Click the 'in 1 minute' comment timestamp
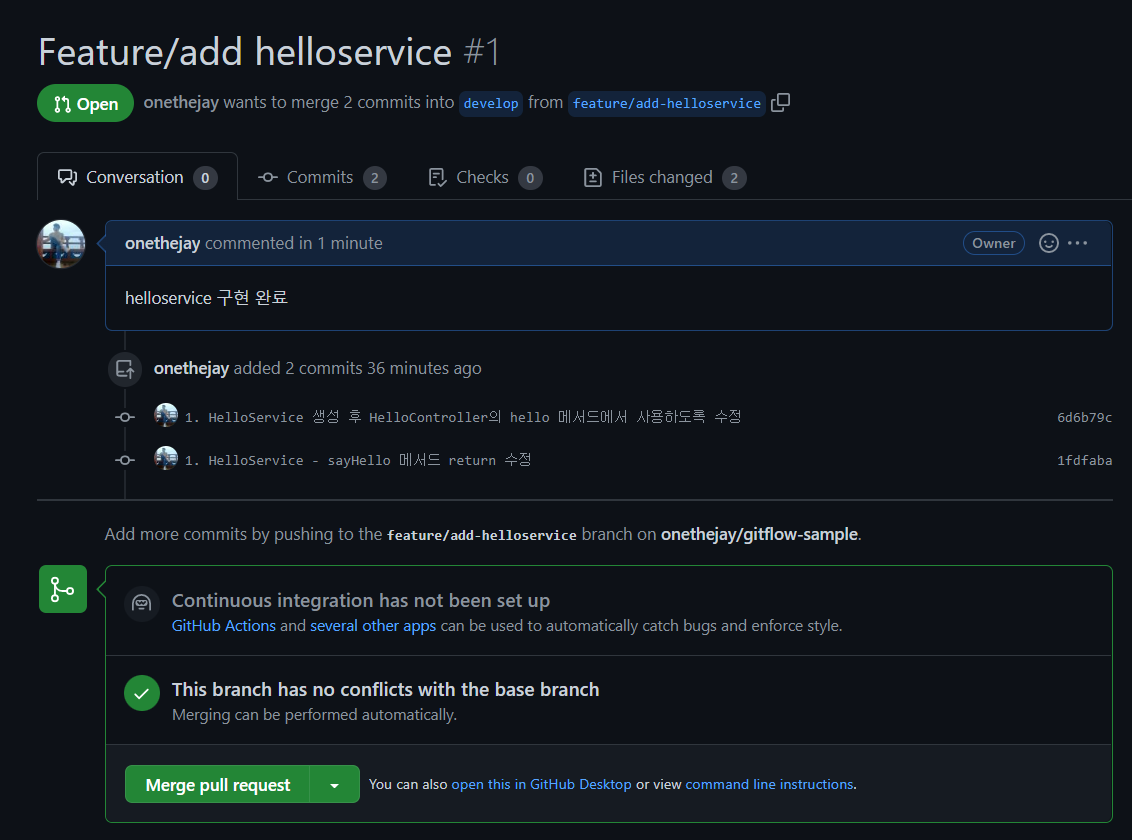The width and height of the screenshot is (1132, 840). pos(340,243)
